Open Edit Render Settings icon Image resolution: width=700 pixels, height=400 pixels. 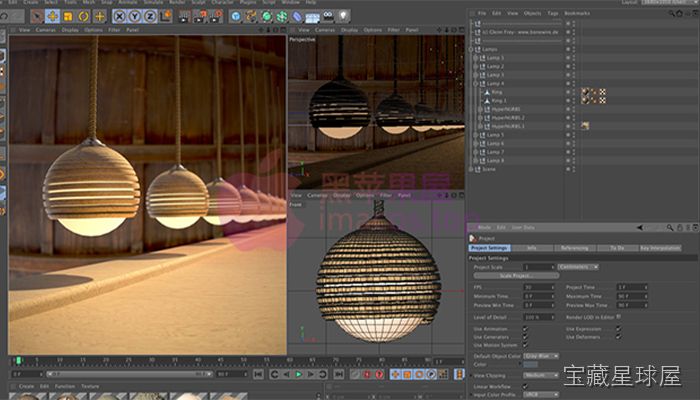point(216,17)
